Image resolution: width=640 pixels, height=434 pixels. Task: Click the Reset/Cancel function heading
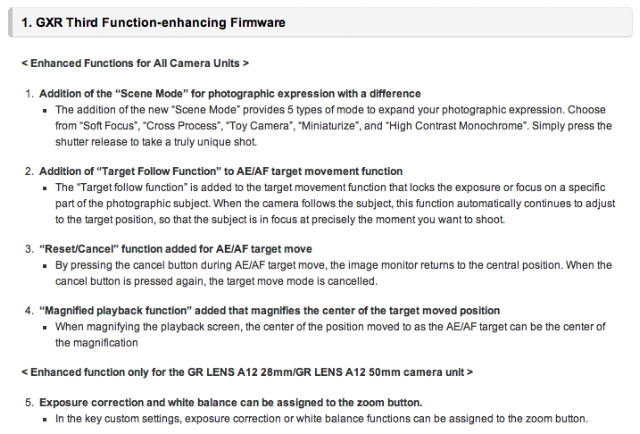pos(176,249)
